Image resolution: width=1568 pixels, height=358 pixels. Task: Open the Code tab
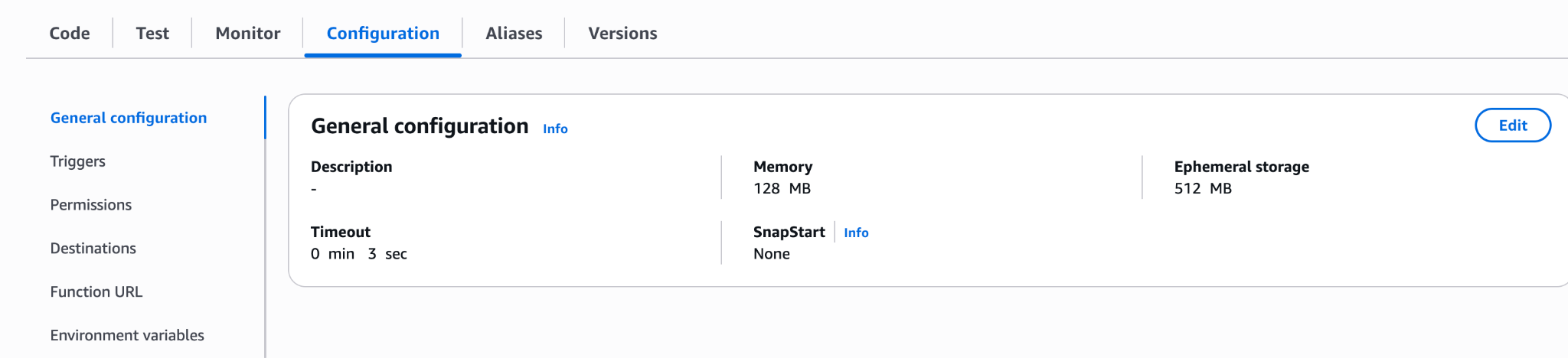click(70, 34)
